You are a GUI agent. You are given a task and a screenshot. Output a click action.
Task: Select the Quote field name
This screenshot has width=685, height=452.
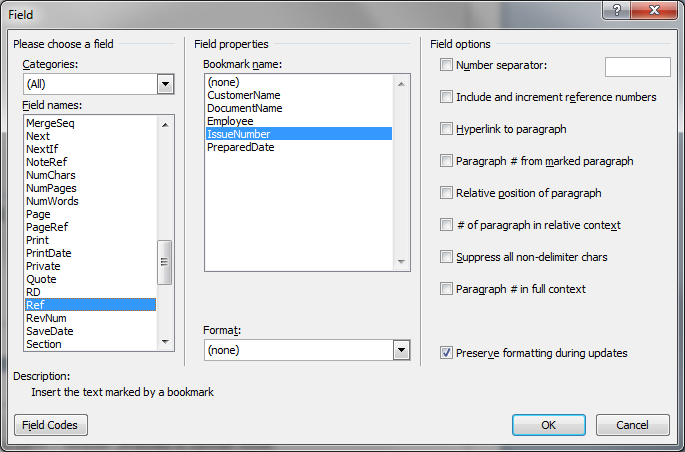pyautogui.click(x=90, y=279)
